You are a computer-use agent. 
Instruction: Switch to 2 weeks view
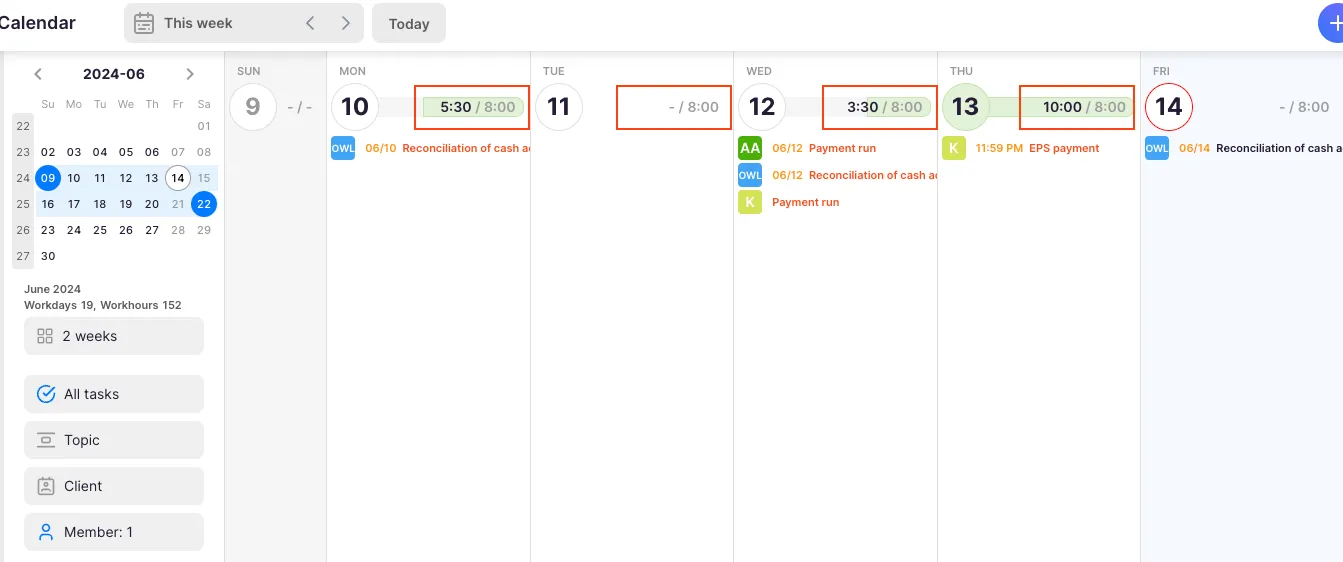[114, 336]
